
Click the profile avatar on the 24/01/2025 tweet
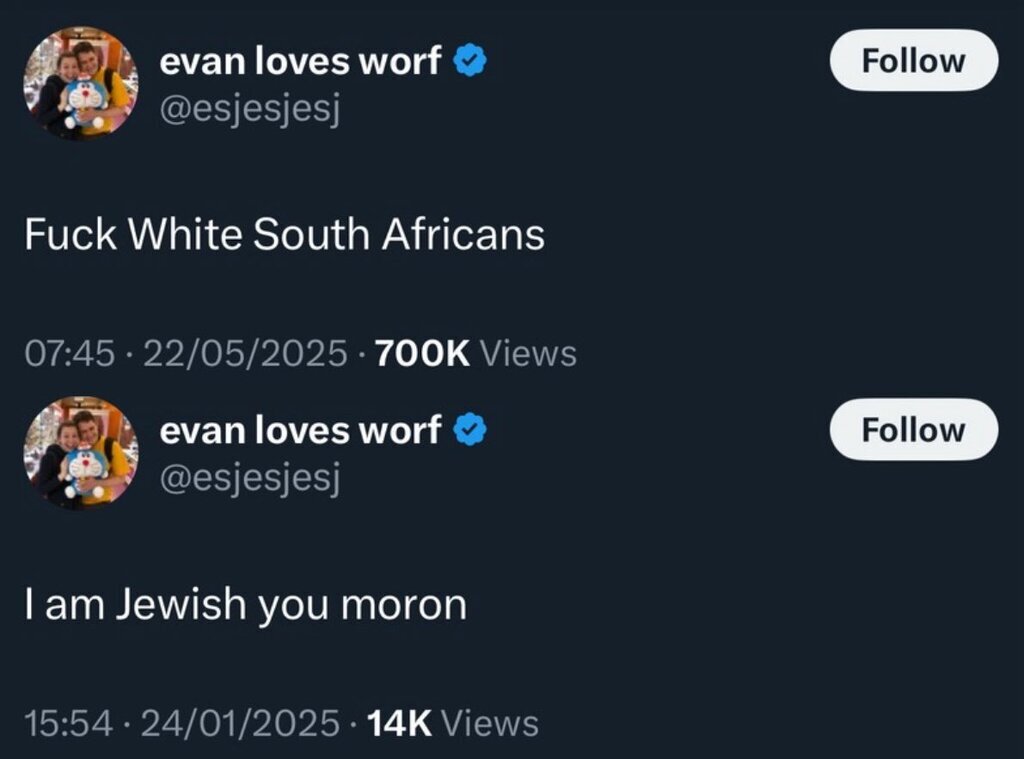point(81,451)
